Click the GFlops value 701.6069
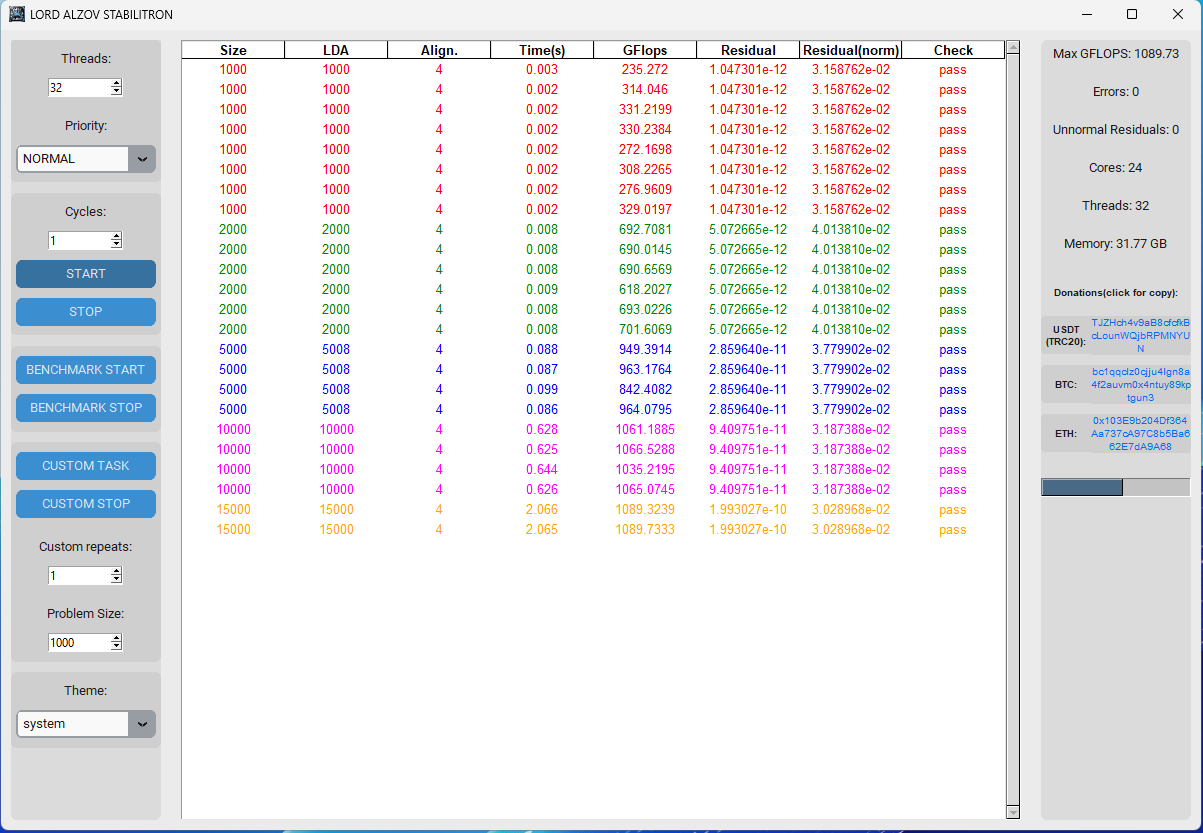Screen dimensions: 1203x833 click(x=645, y=330)
